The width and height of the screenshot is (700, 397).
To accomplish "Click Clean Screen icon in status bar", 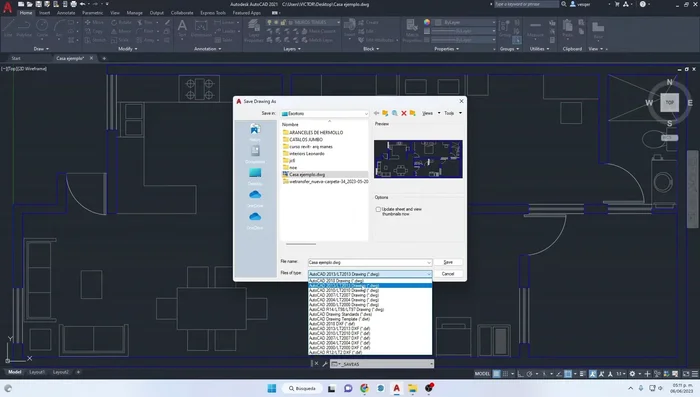I will click(686, 374).
